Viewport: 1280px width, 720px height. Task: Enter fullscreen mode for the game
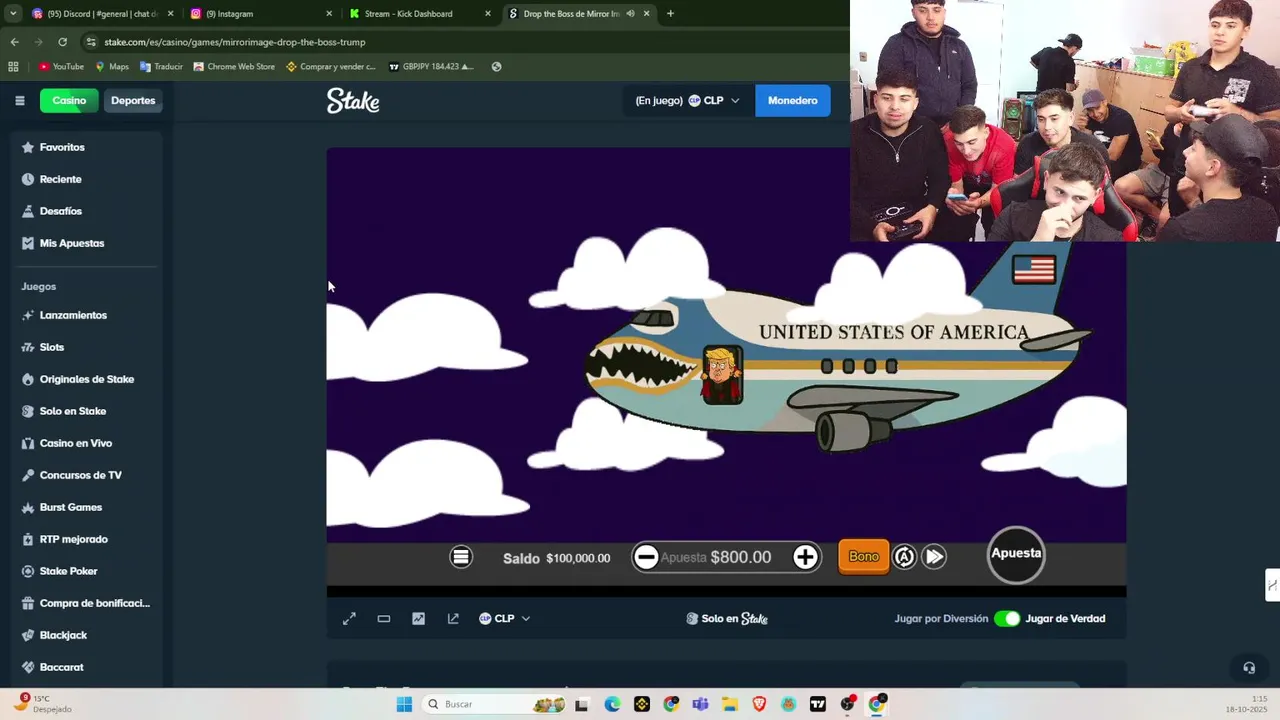[349, 619]
